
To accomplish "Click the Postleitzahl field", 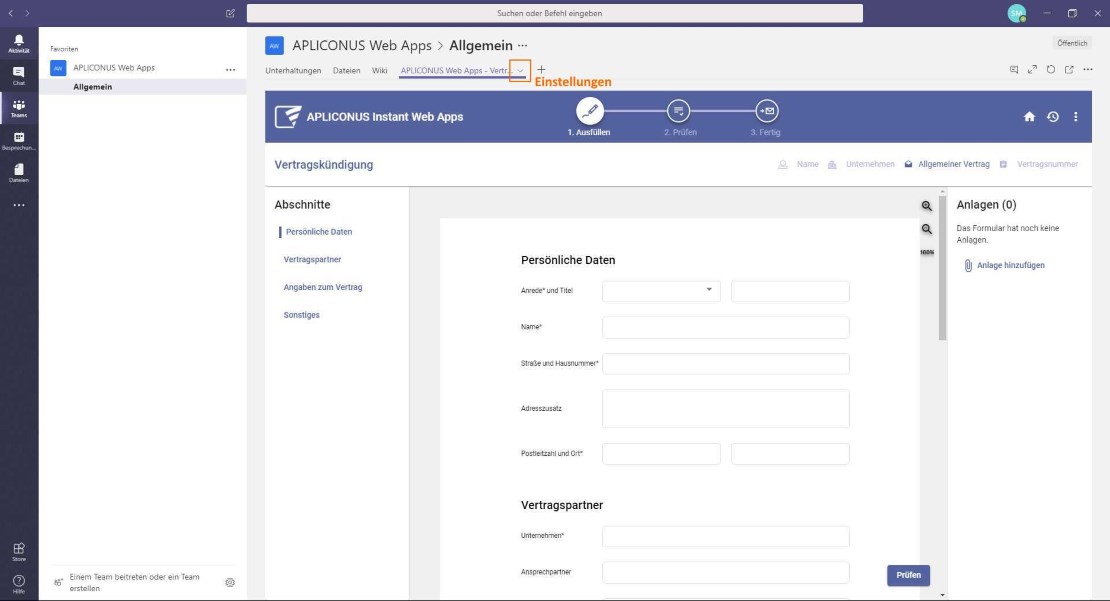I will pos(661,454).
